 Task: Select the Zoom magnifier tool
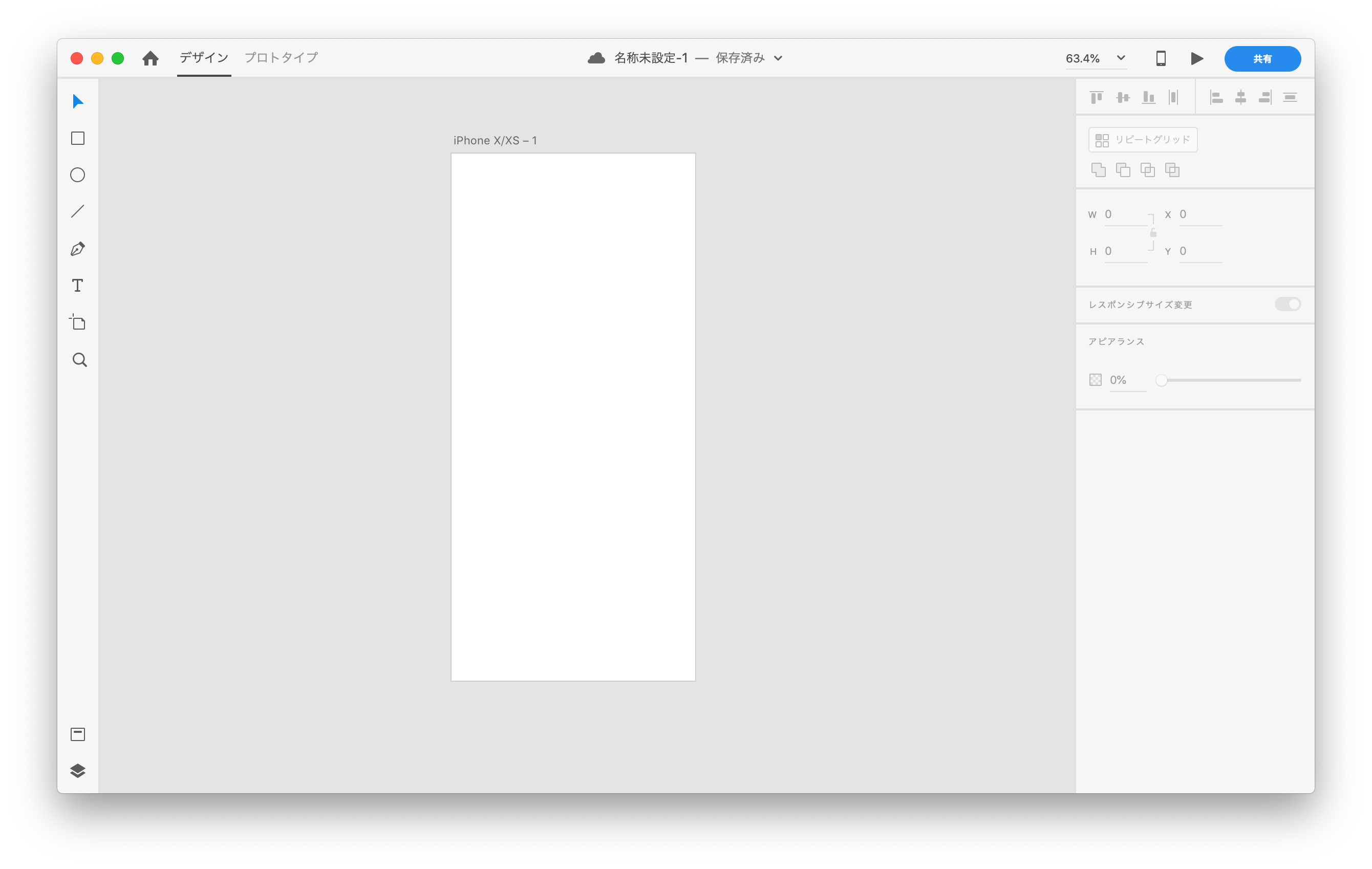coord(79,360)
